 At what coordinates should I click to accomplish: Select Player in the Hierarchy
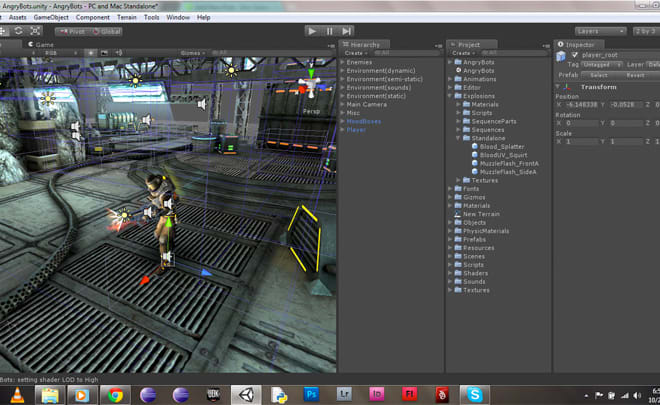click(x=356, y=130)
